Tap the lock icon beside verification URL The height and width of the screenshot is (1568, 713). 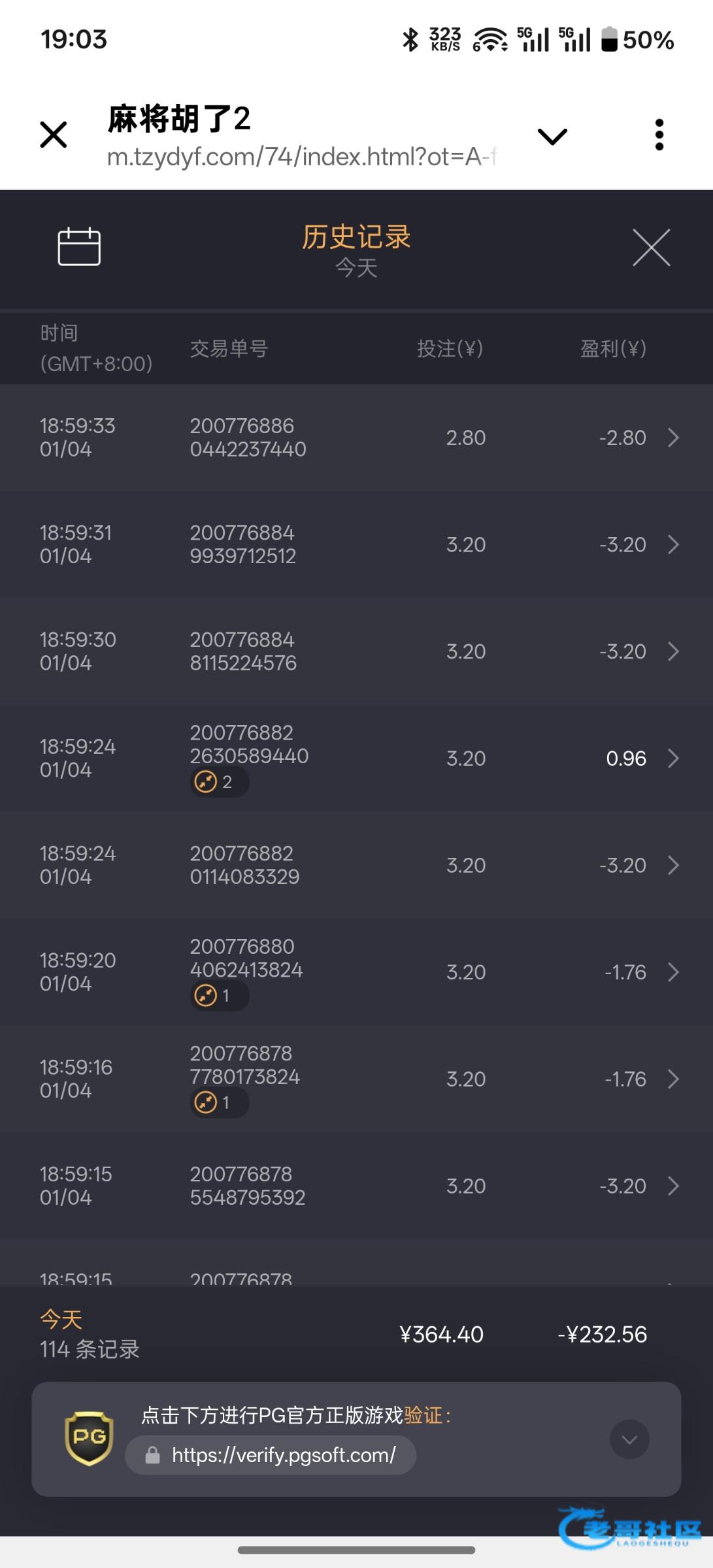click(x=153, y=1455)
